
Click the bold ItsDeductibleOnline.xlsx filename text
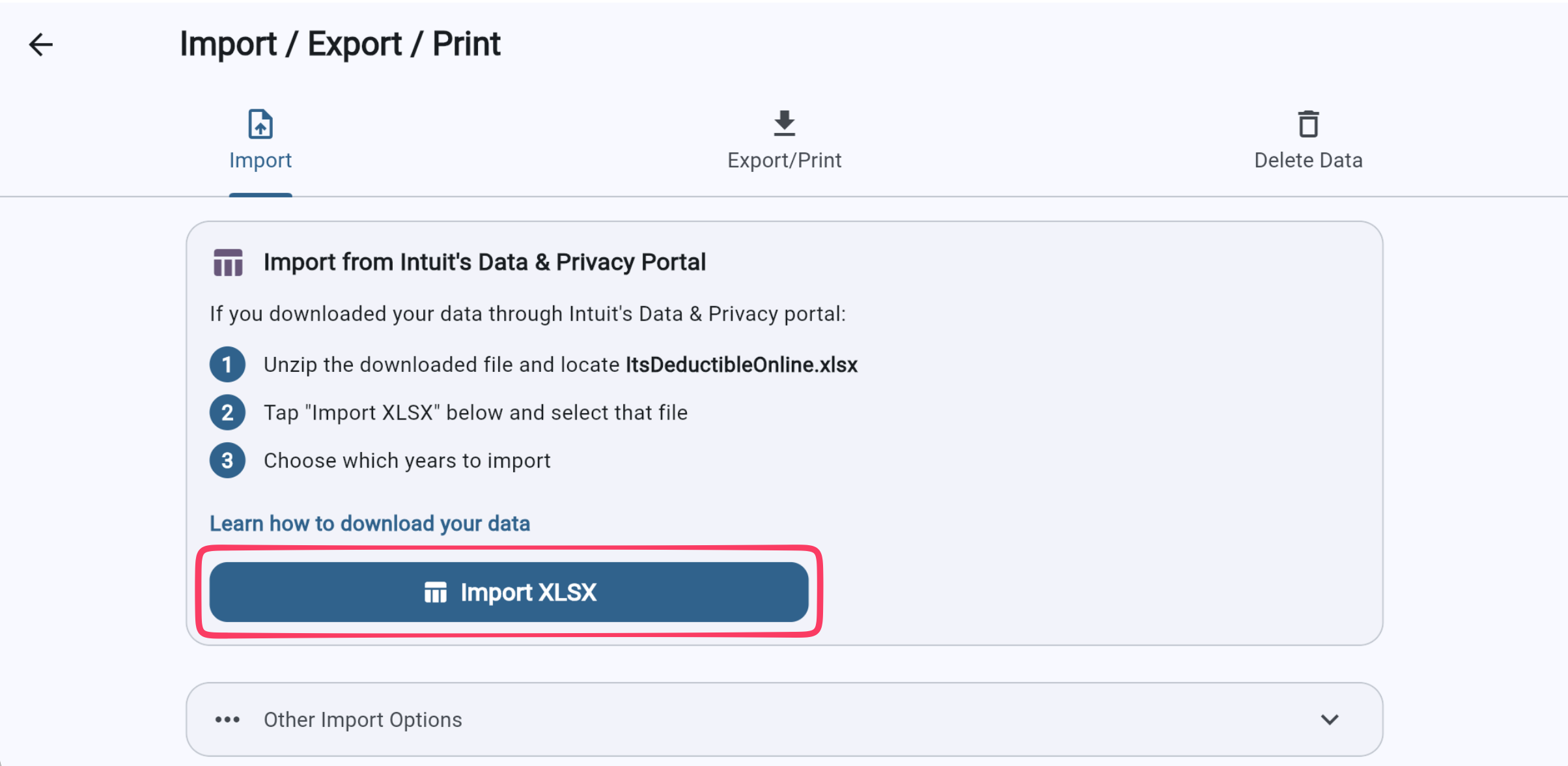pyautogui.click(x=740, y=365)
